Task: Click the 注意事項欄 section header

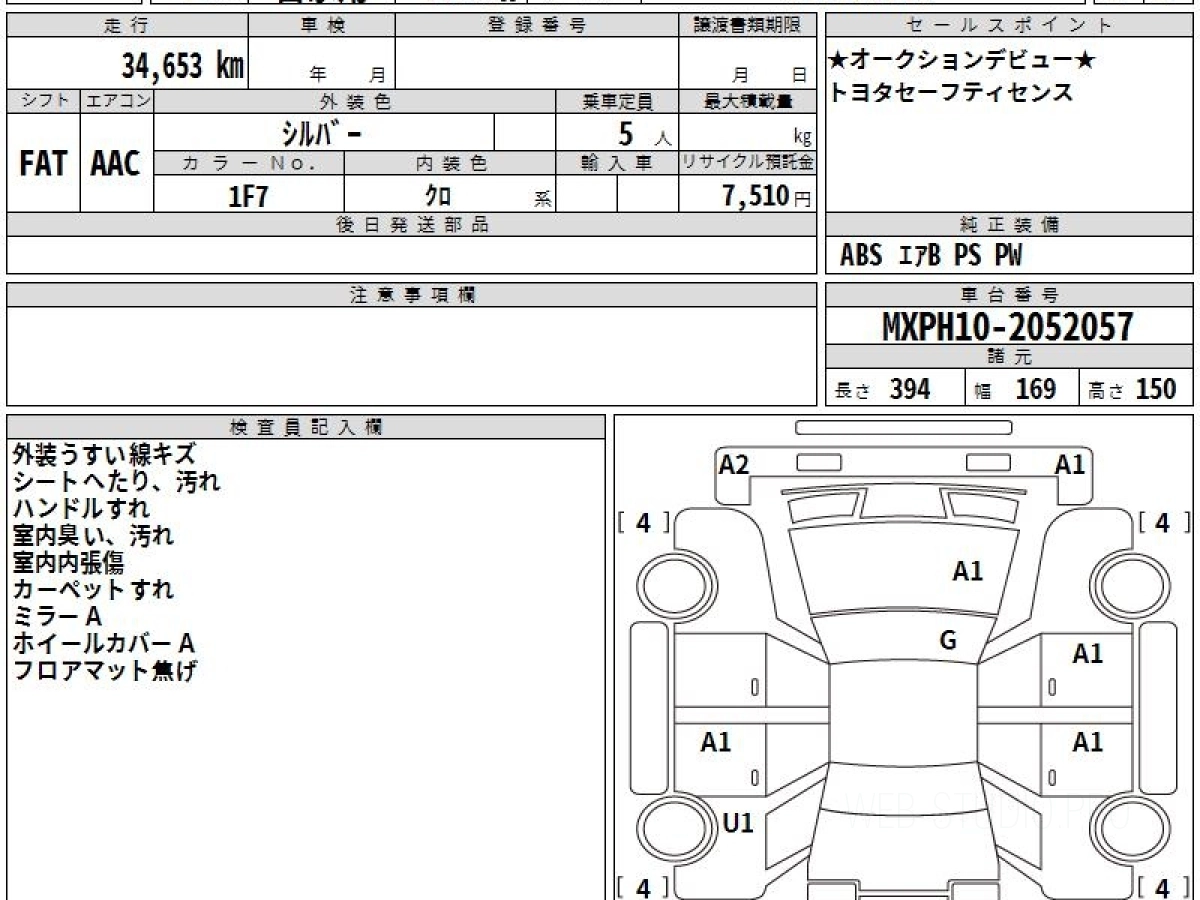Action: pos(412,295)
